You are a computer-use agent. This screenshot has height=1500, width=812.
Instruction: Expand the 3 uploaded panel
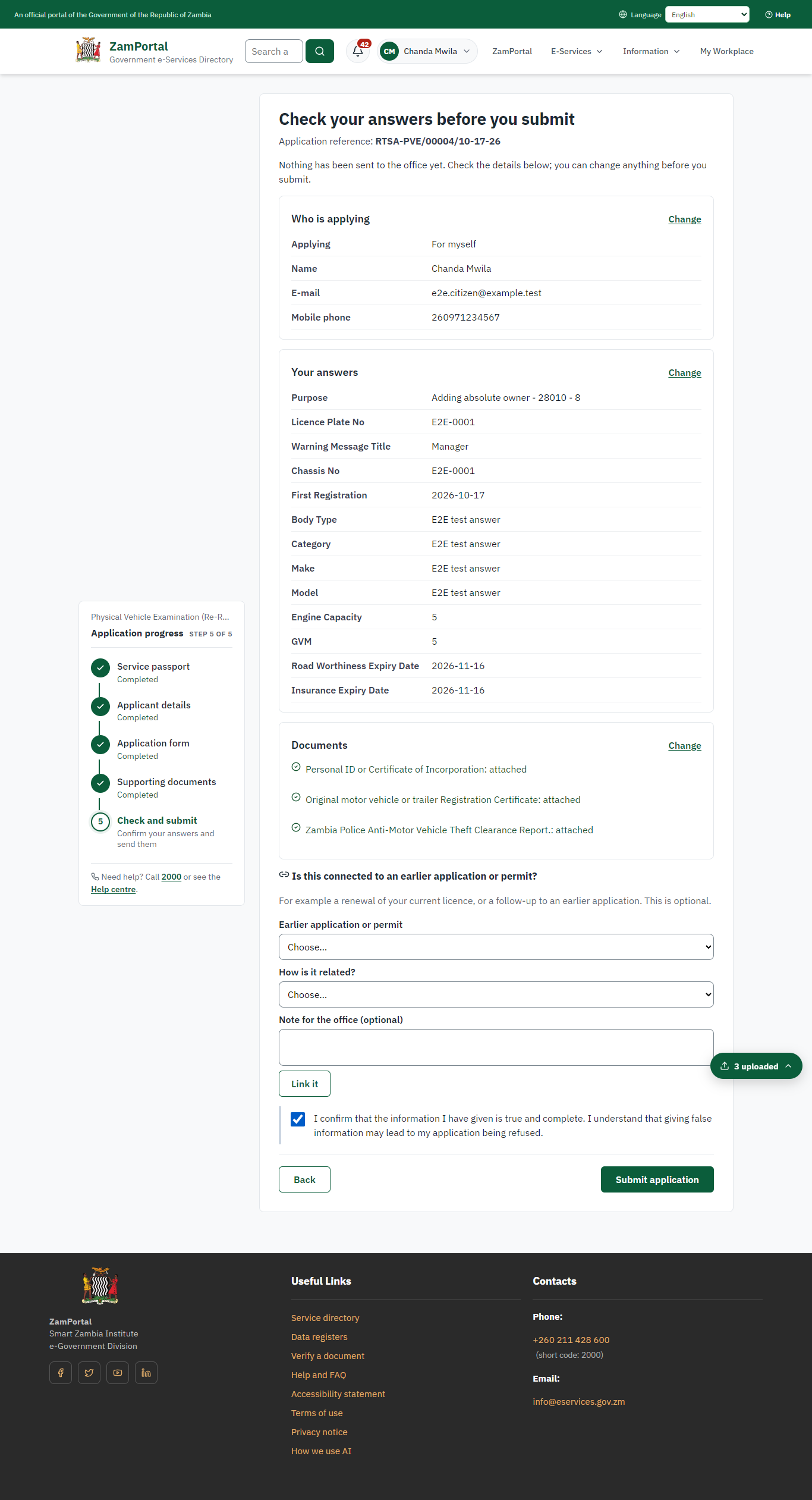pos(756,1066)
